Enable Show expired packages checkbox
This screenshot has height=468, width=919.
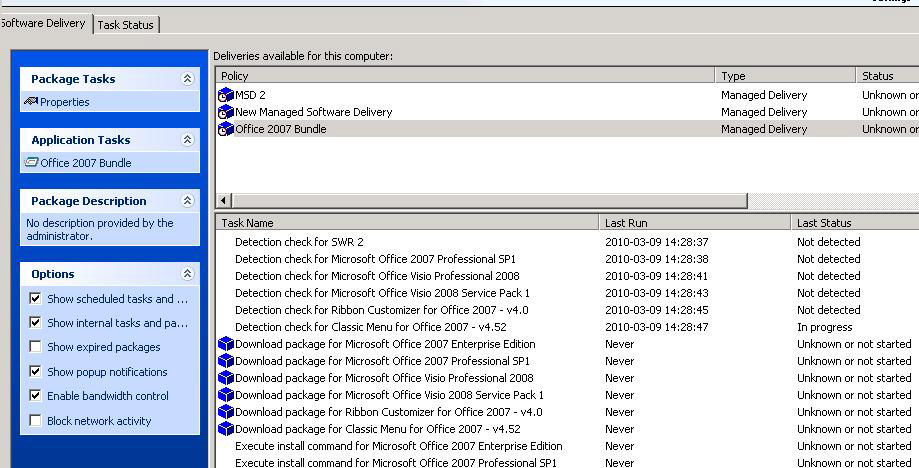click(x=36, y=347)
